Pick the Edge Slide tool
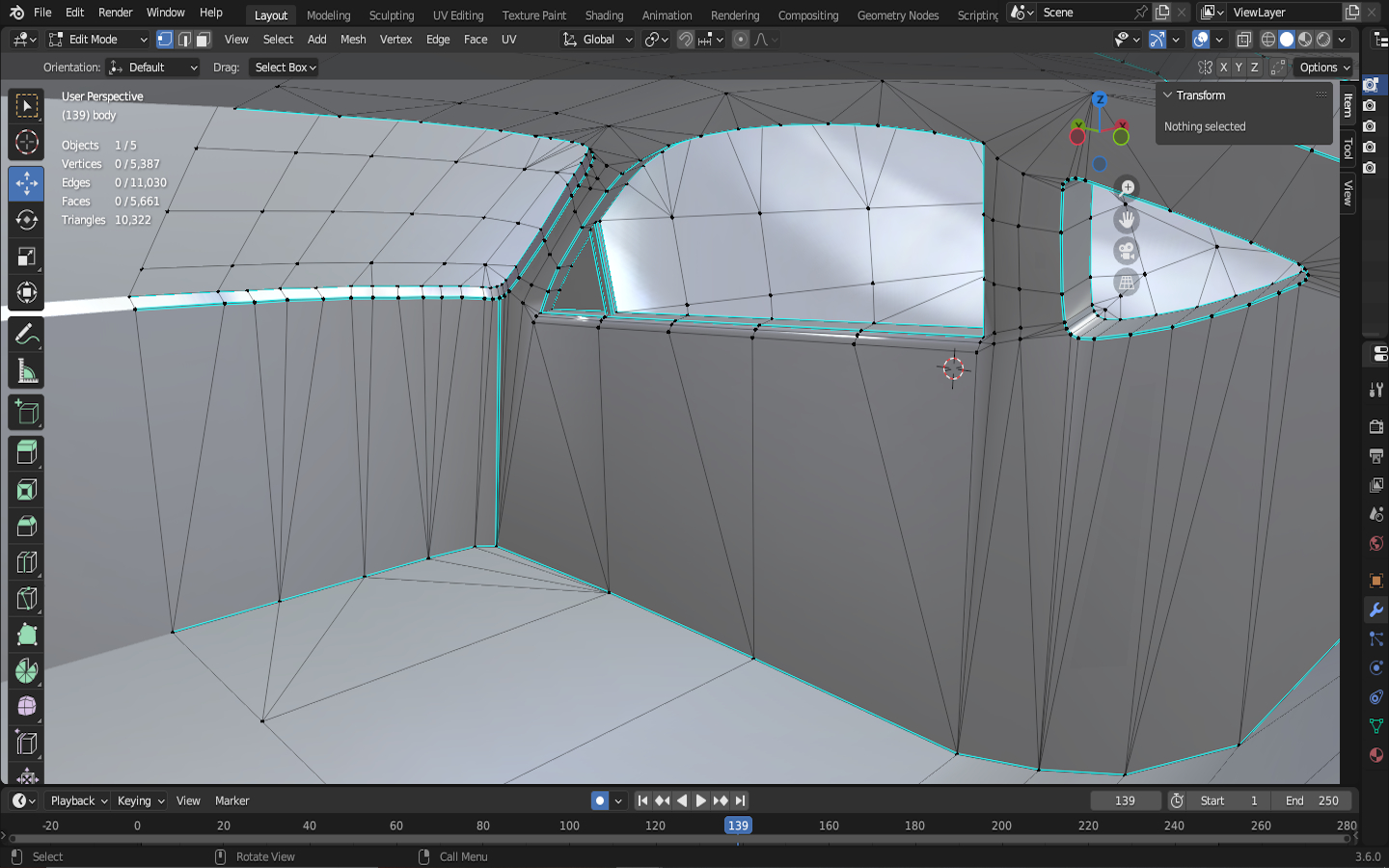The height and width of the screenshot is (868, 1389). click(27, 744)
